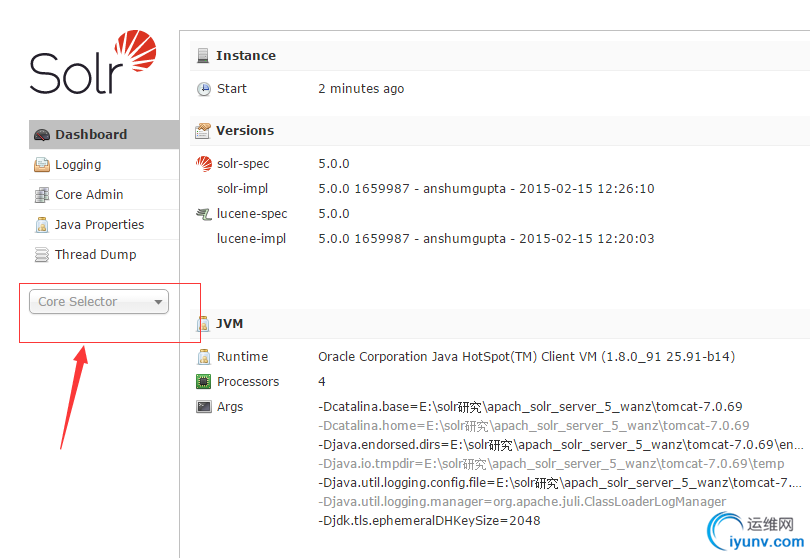This screenshot has width=810, height=558.
Task: Click the Core Admin server icon
Action: pyautogui.click(x=42, y=195)
